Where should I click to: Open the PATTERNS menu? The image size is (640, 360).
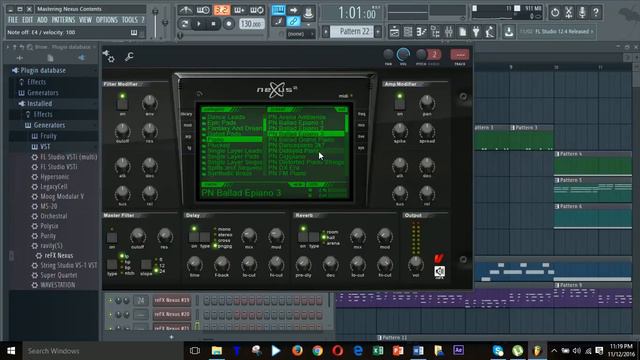63,20
